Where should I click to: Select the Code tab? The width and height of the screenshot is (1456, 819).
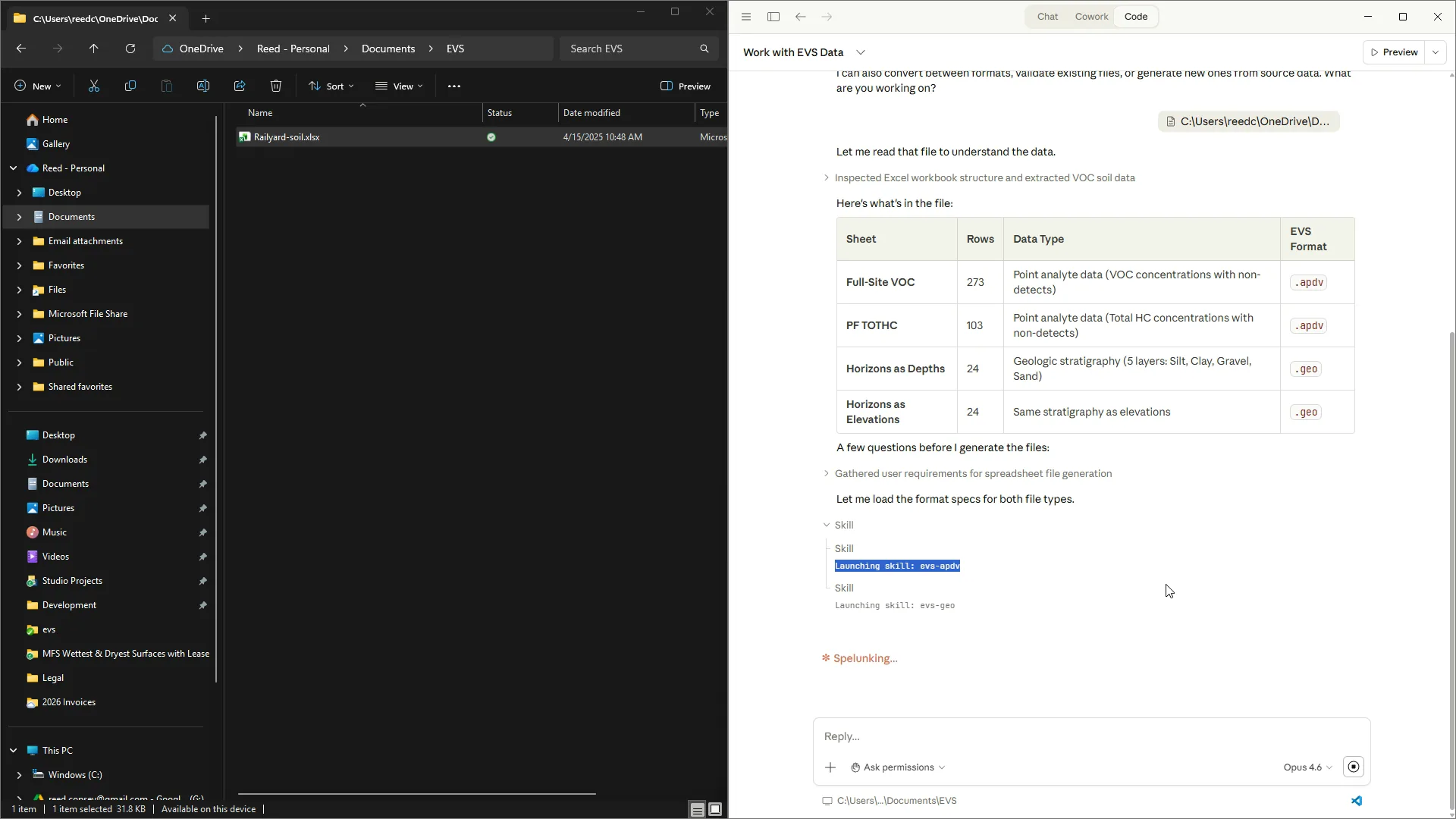(1136, 17)
